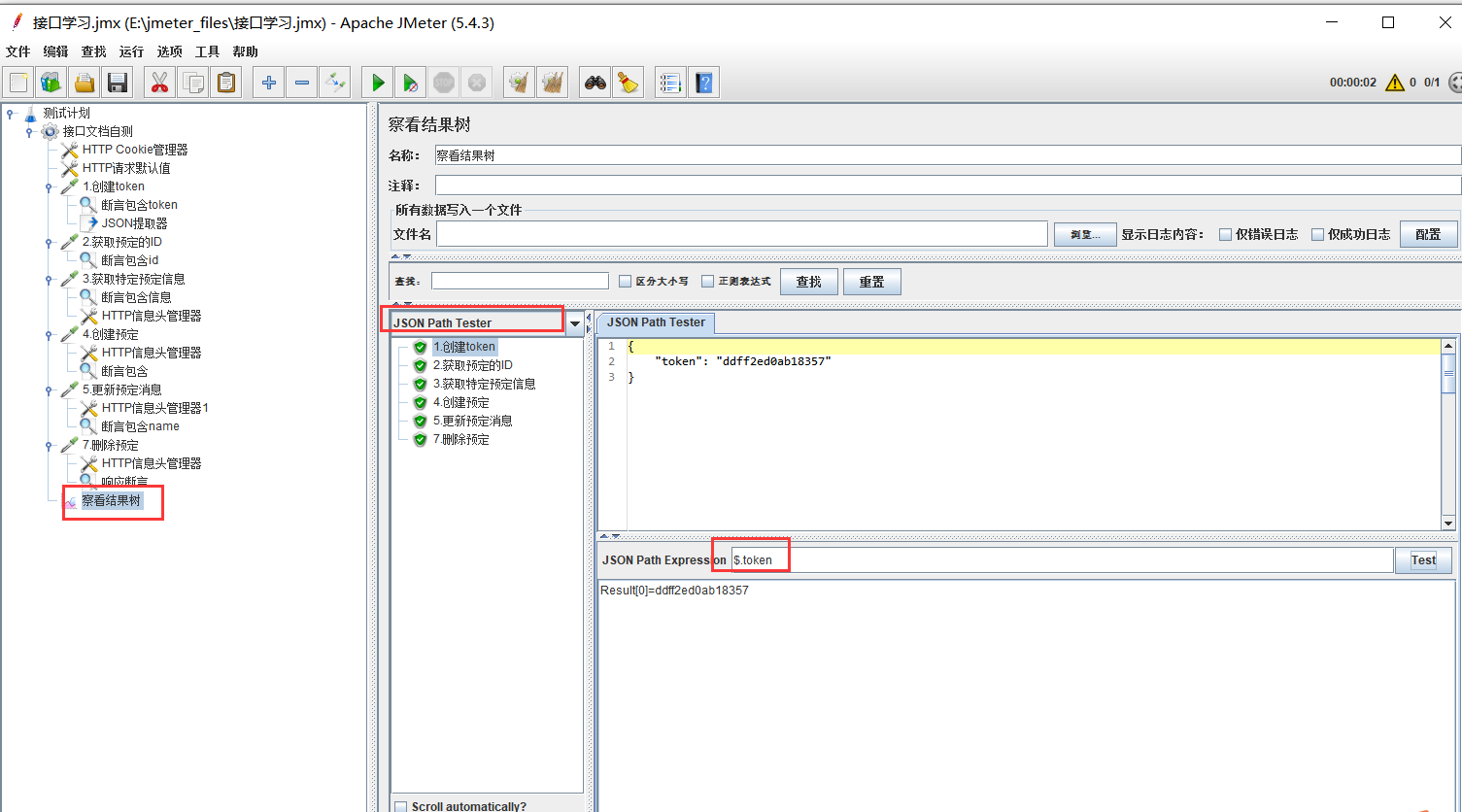Image resolution: width=1462 pixels, height=812 pixels.
Task: Open Help question mark icon
Action: pos(704,83)
